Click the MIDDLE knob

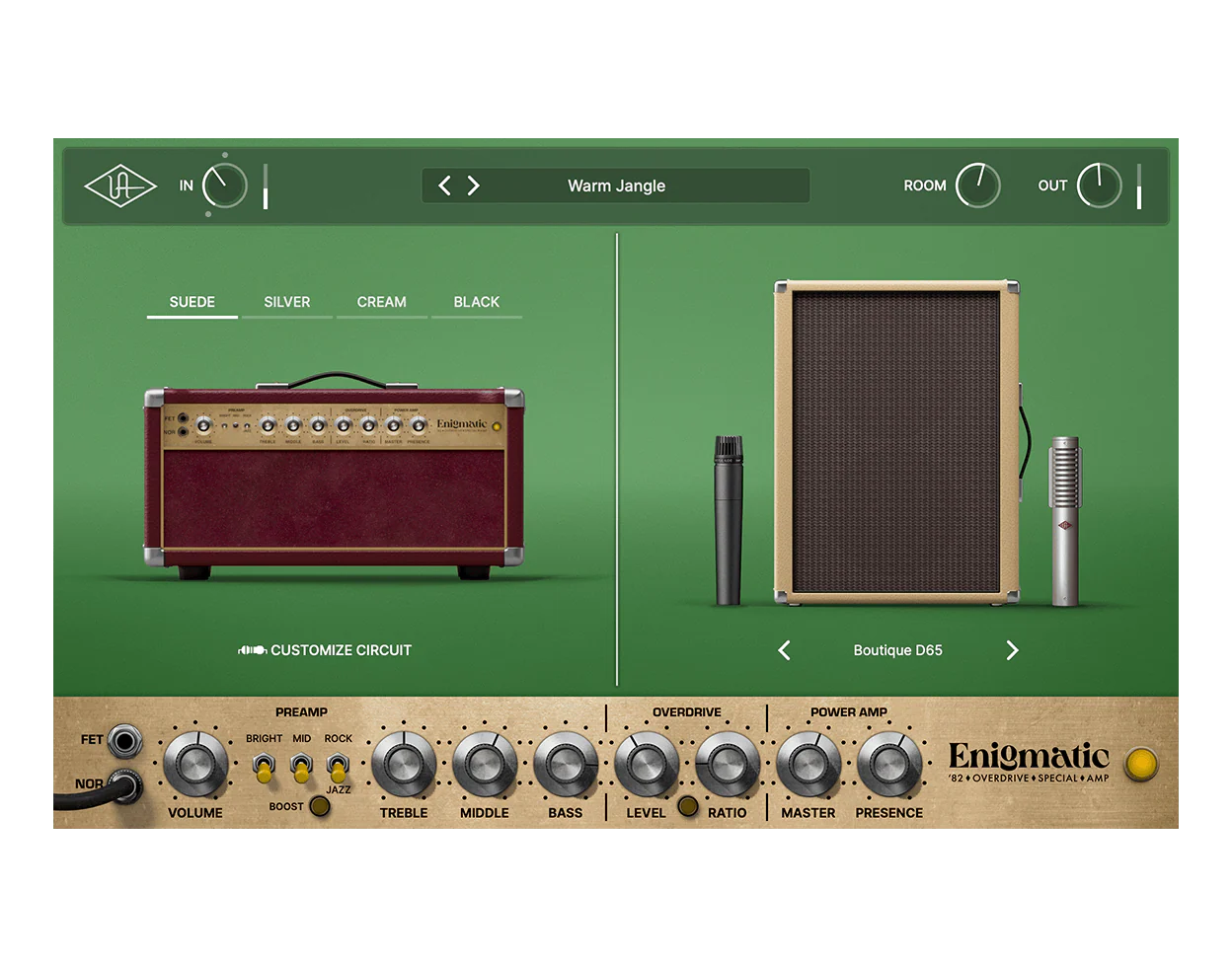[x=485, y=765]
